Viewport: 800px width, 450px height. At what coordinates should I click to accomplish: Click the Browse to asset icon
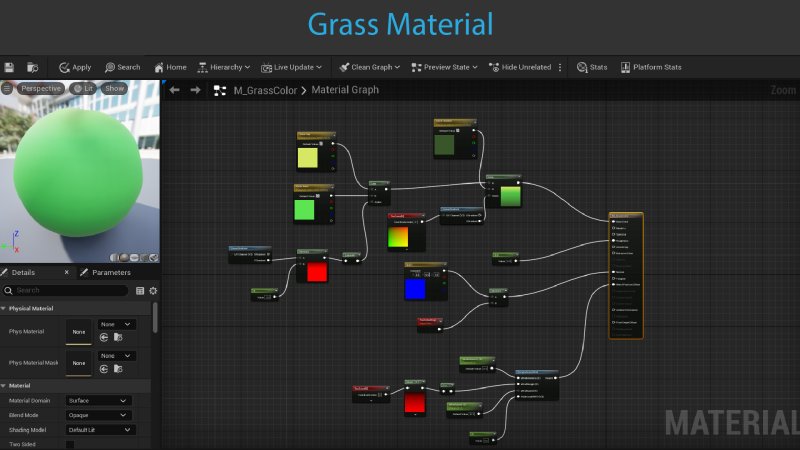click(32, 67)
